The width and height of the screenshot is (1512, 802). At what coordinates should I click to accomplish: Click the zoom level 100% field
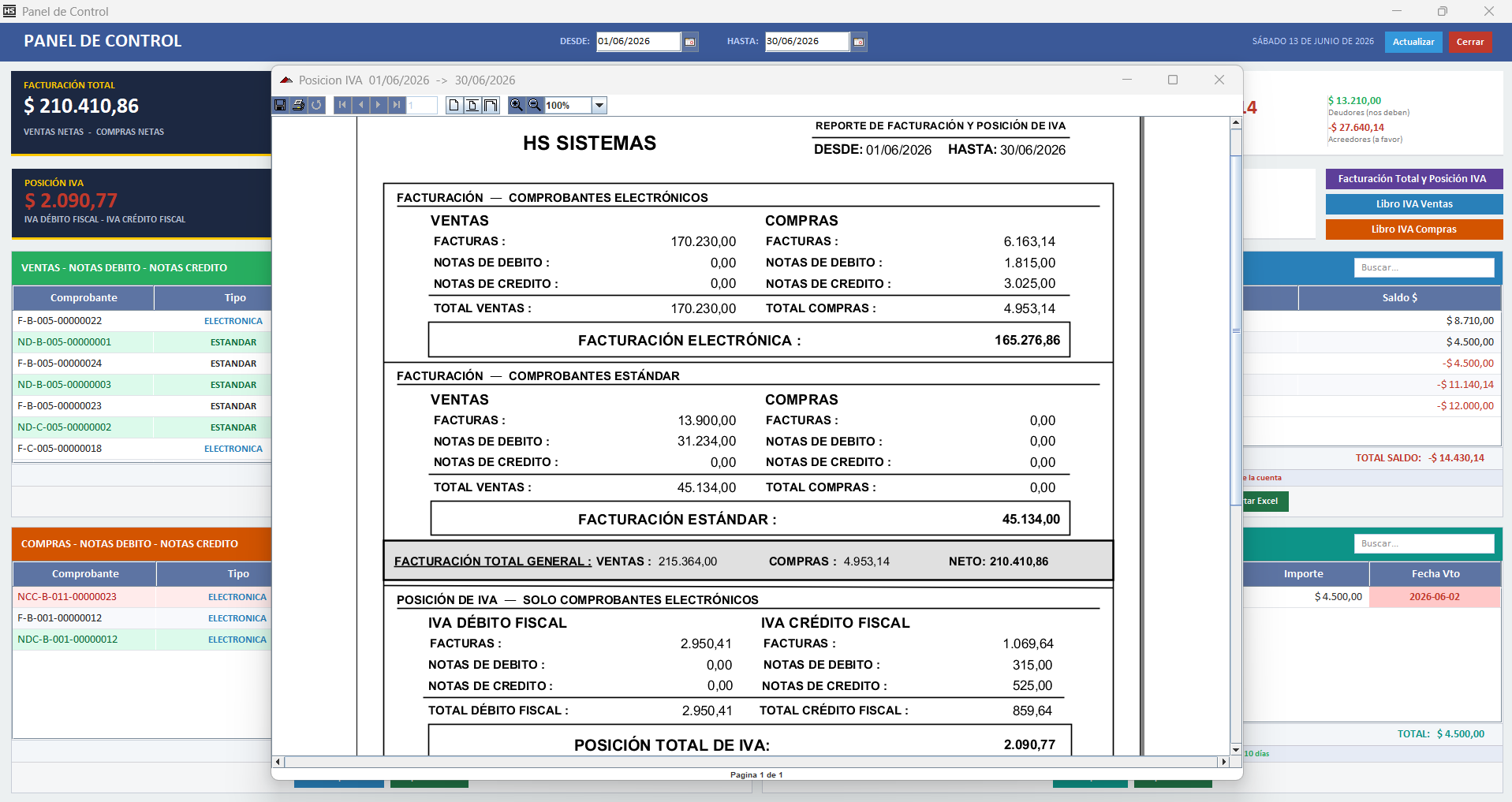(x=568, y=105)
